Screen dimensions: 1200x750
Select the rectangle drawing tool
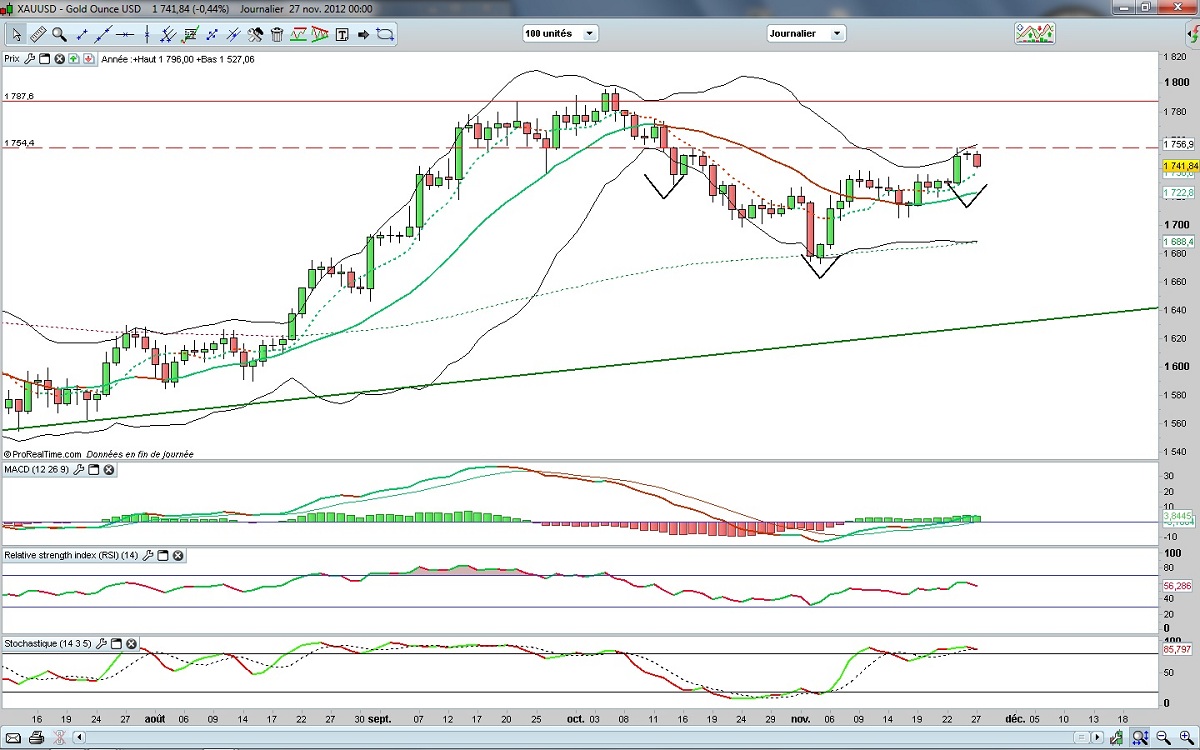click(x=386, y=34)
